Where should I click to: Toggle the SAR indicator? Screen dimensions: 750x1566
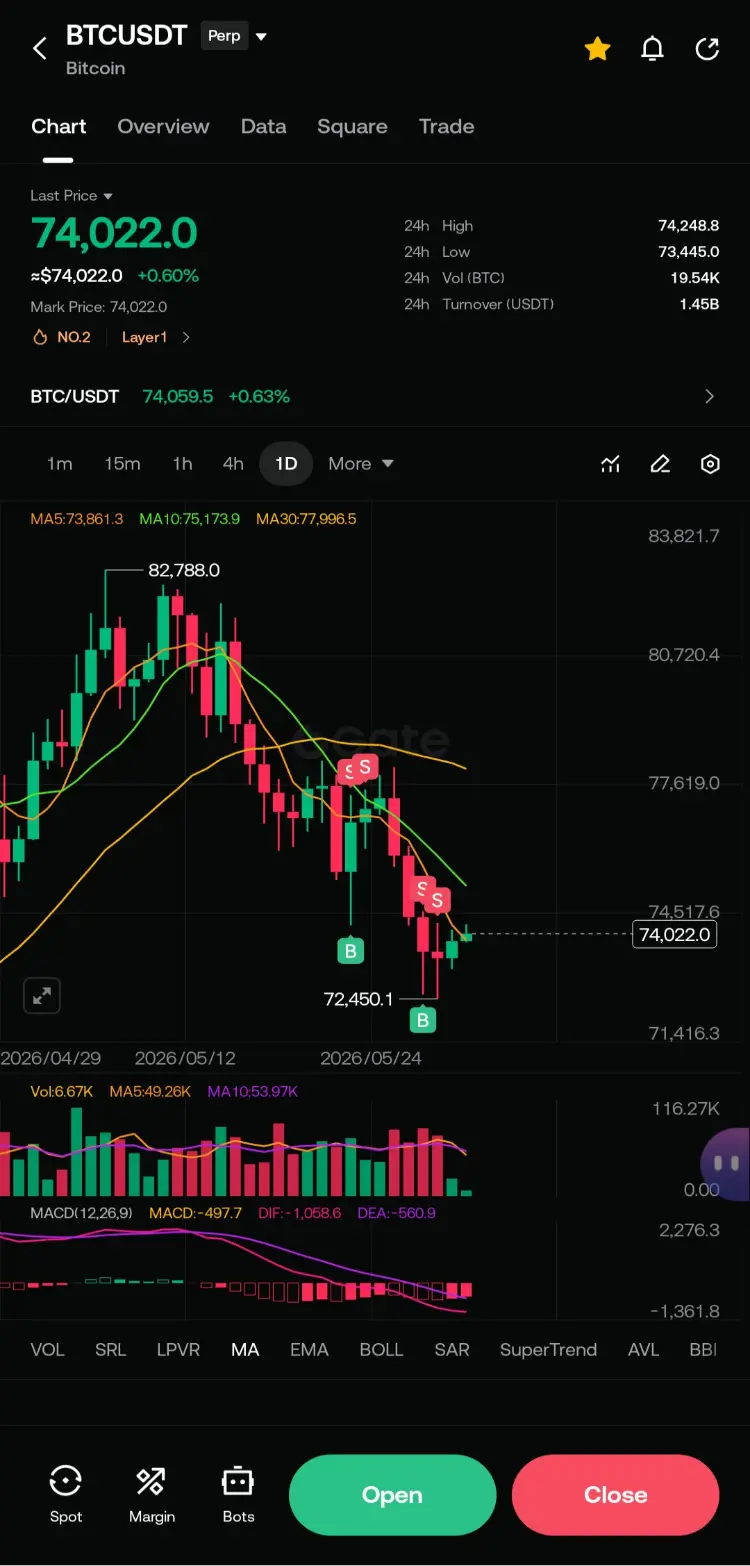(x=452, y=1349)
